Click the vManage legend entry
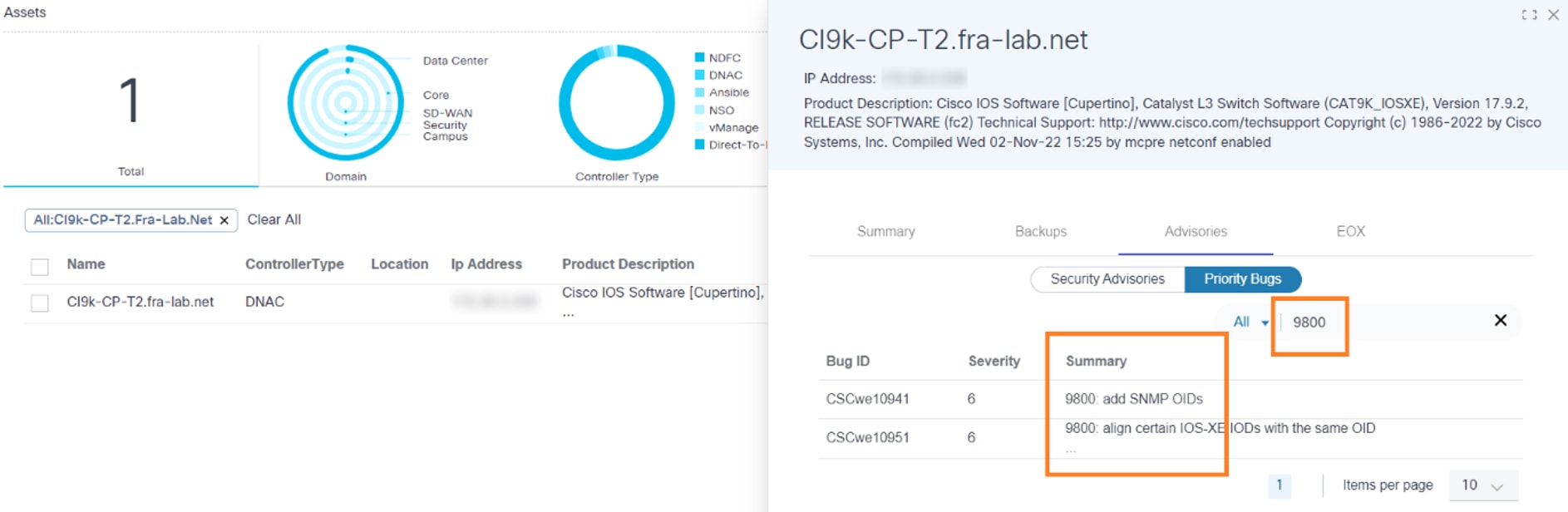 pyautogui.click(x=732, y=127)
